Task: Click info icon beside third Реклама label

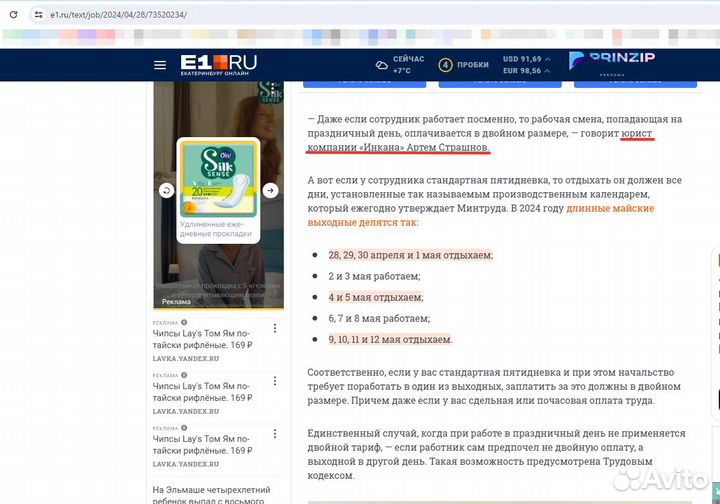Action: [184, 428]
